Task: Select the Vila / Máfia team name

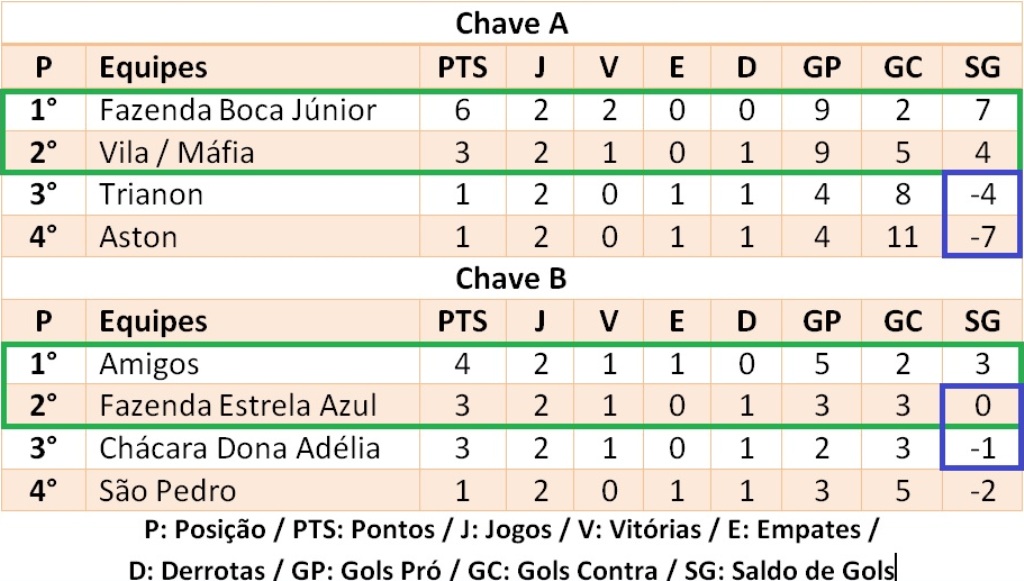Action: [177, 153]
